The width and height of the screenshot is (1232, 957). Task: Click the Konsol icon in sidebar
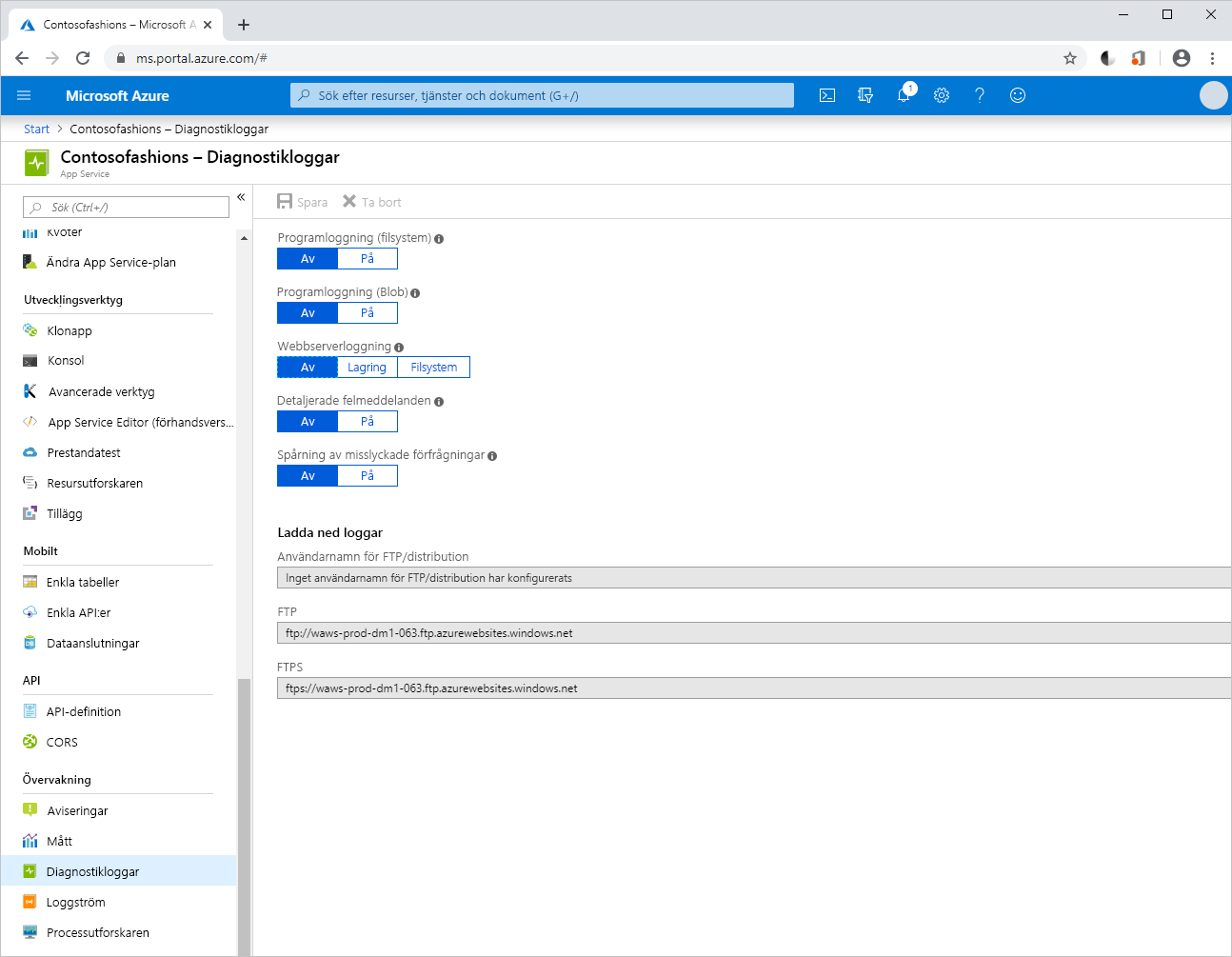[x=30, y=361]
